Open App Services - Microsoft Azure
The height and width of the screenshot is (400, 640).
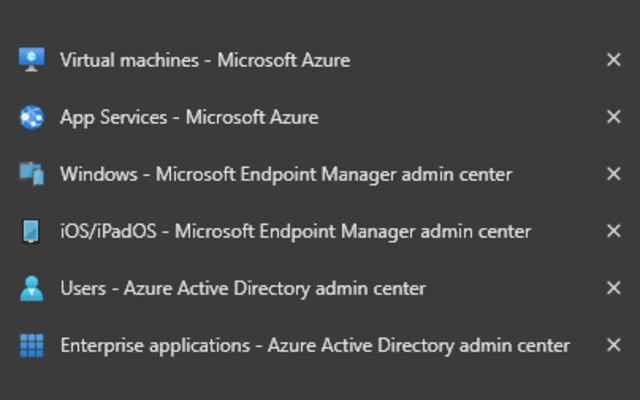[189, 117]
